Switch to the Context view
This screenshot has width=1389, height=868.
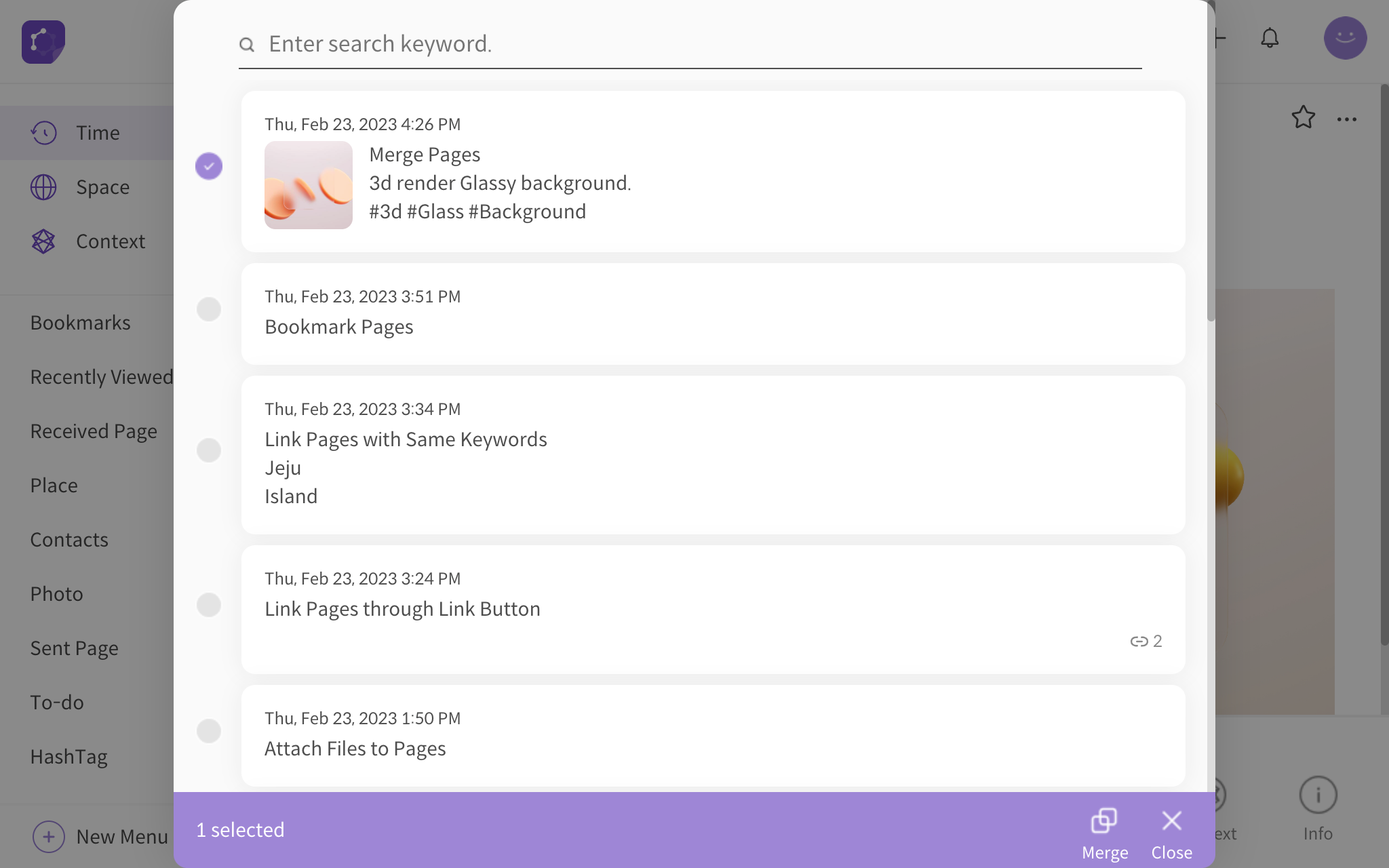click(110, 241)
